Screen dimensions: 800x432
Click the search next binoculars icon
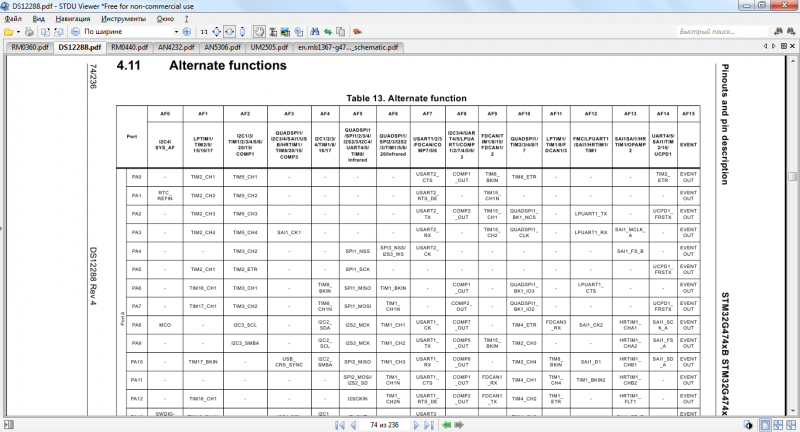pos(791,32)
